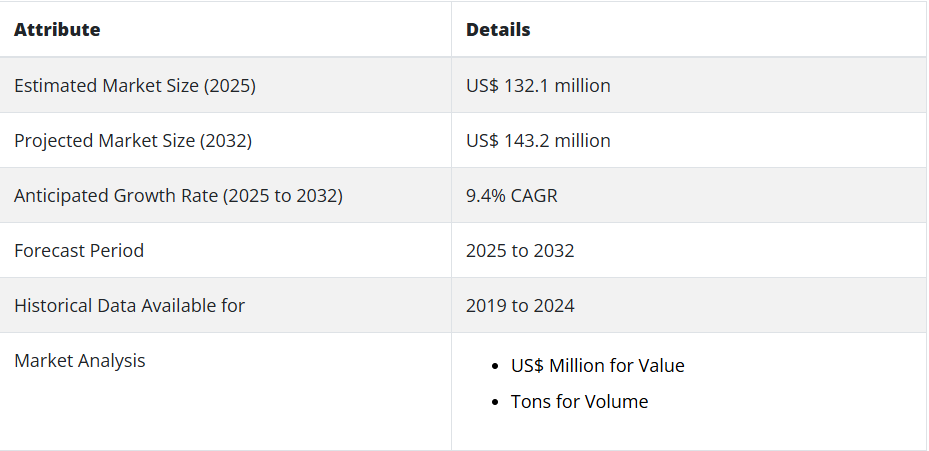
Task: Click the US$ 143.2 million value
Action: click(538, 141)
